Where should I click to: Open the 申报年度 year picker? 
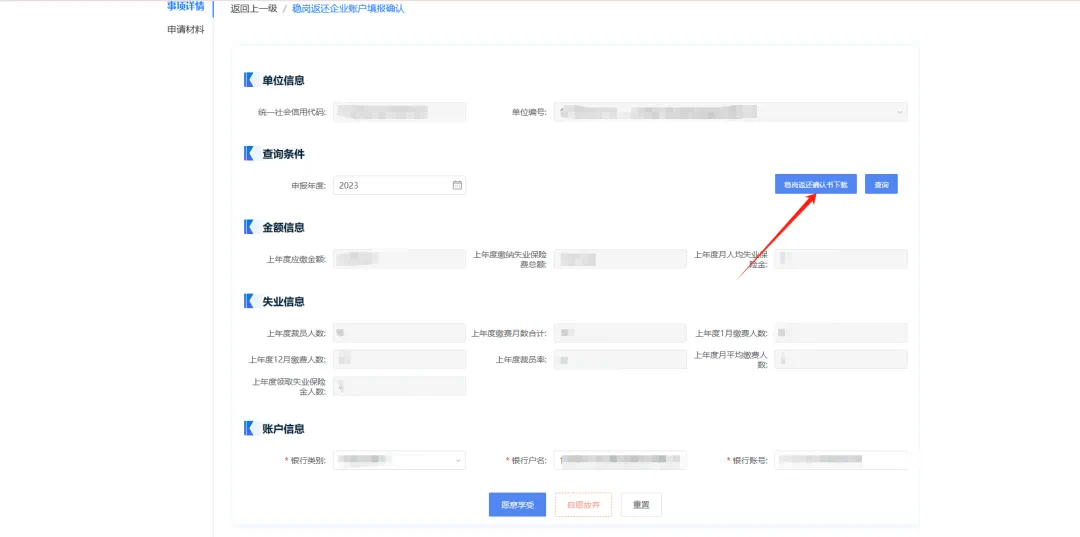(x=393, y=185)
